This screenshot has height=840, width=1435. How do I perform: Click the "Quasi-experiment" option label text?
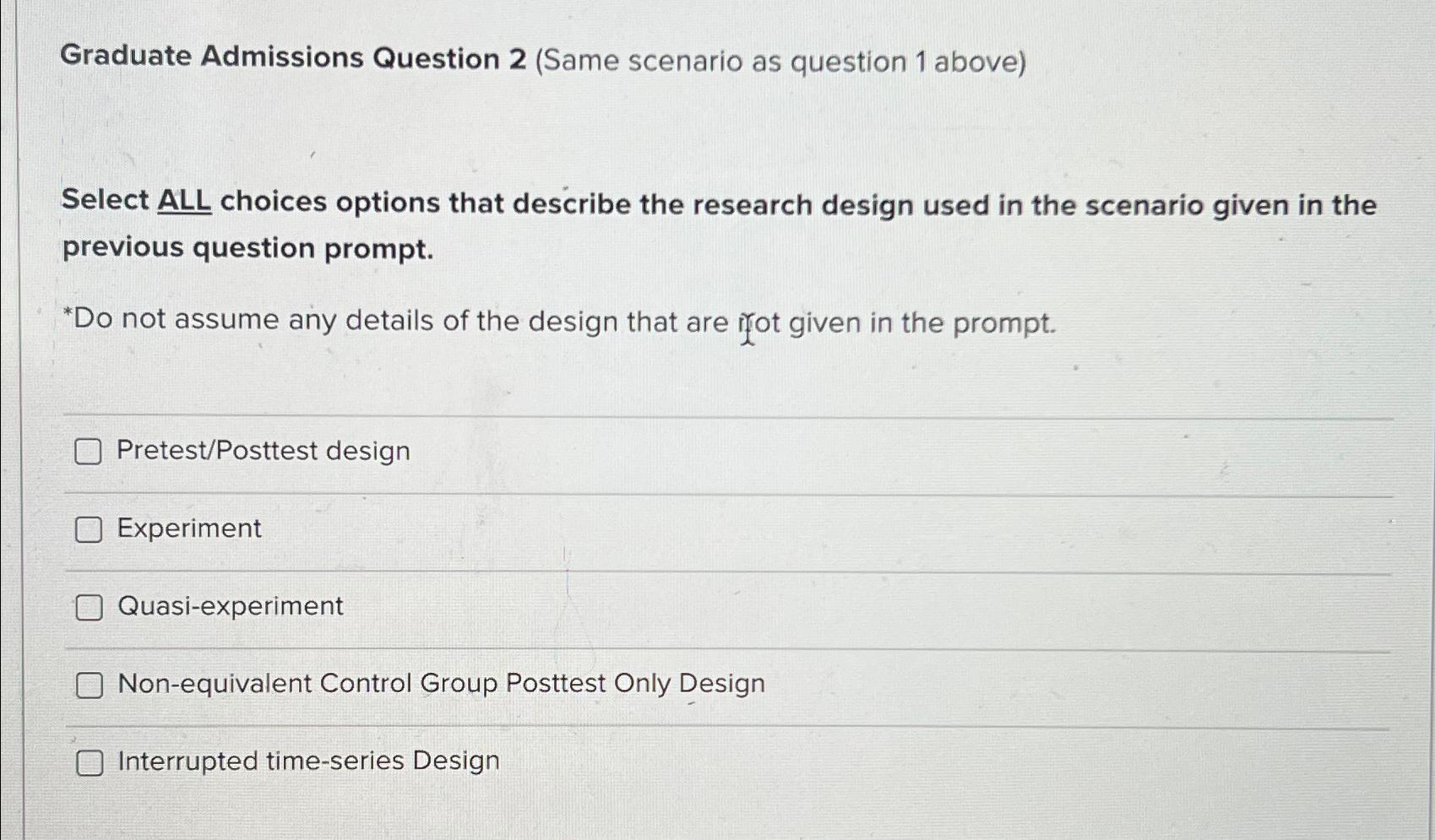pos(230,606)
